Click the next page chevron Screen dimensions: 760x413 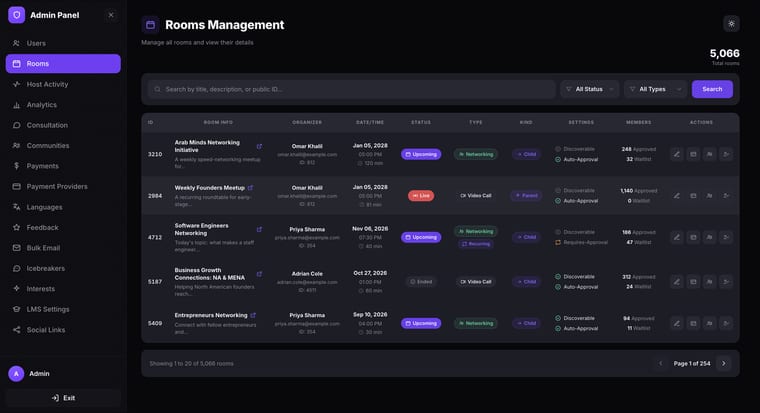click(x=724, y=364)
